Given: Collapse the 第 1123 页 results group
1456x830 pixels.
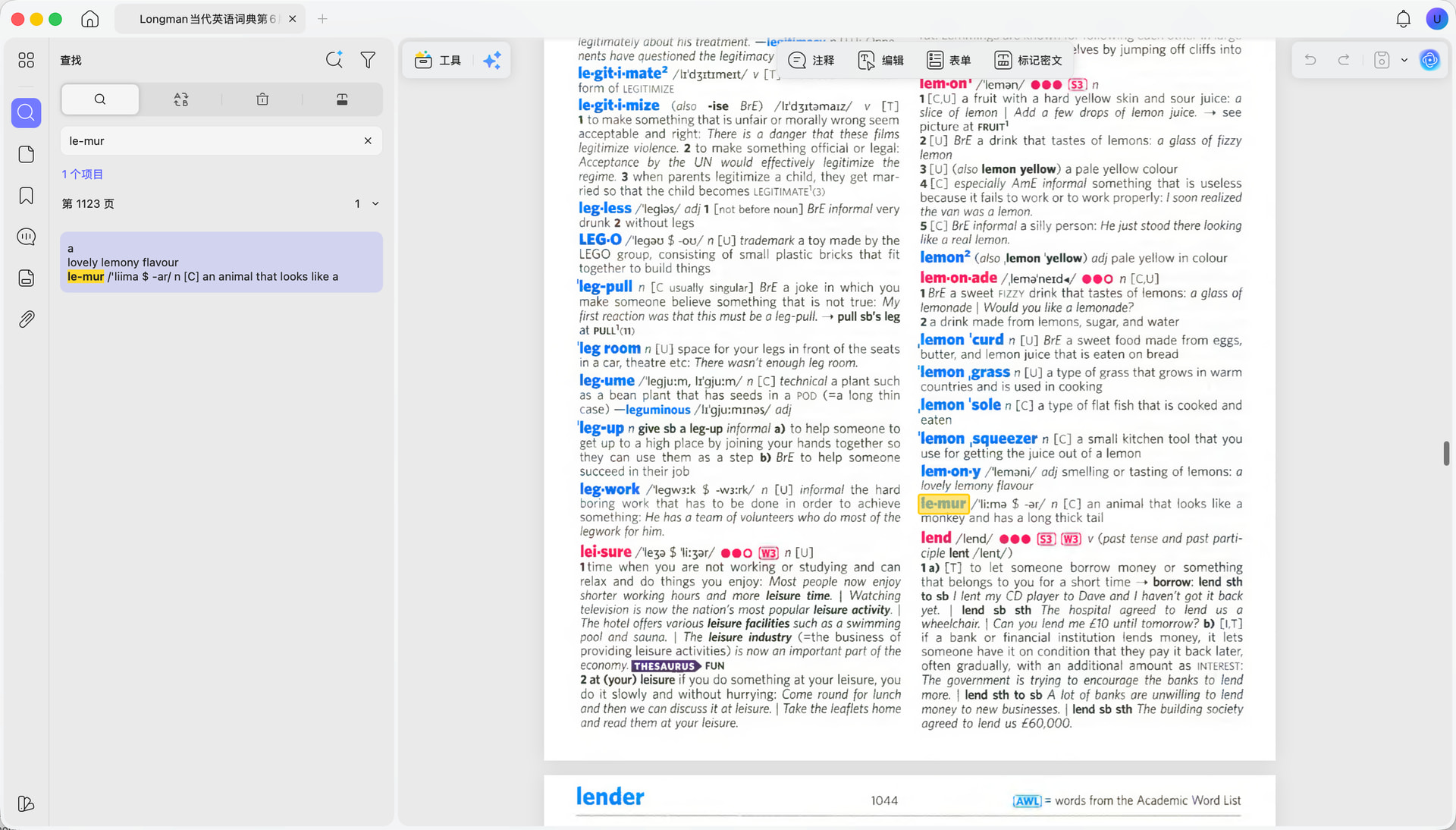Looking at the screenshot, I should [375, 204].
